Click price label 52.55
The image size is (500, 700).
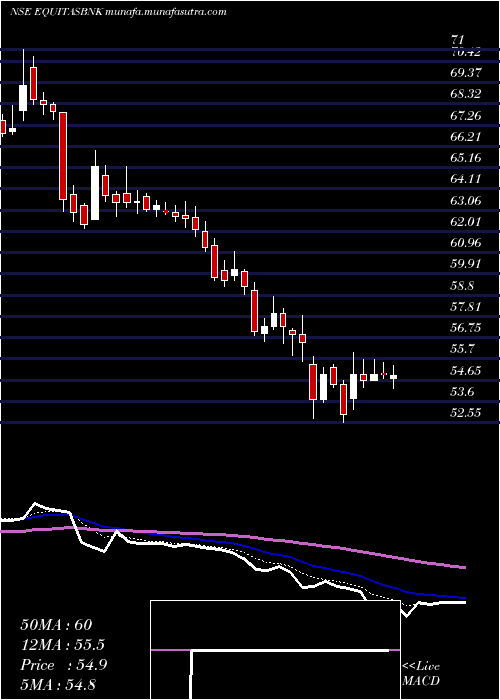tap(466, 413)
